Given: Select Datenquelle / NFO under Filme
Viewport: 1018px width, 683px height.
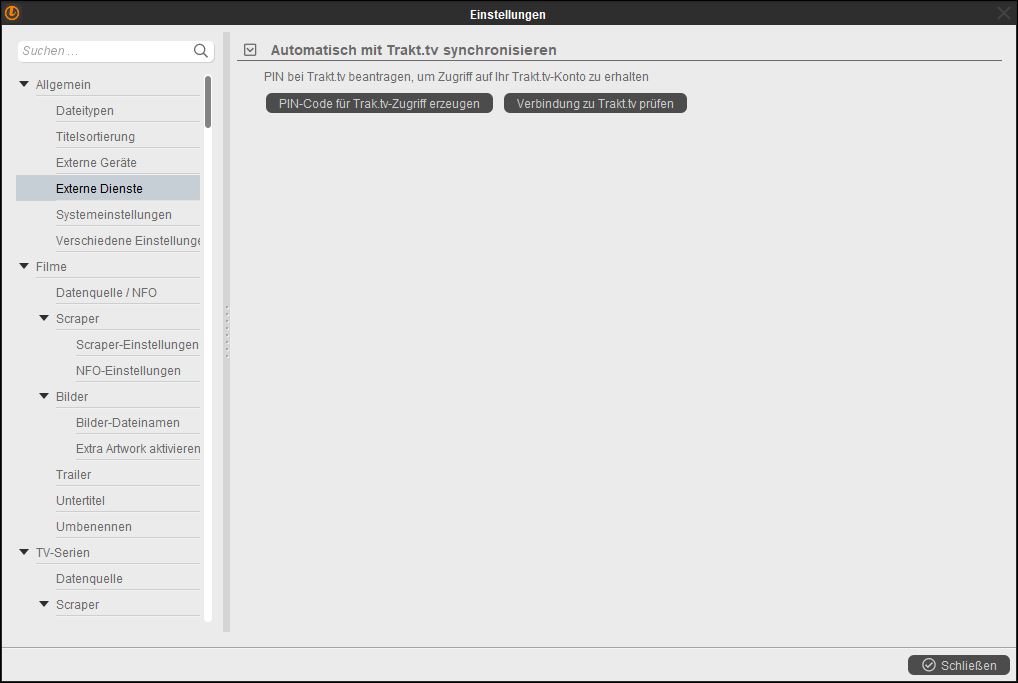Looking at the screenshot, I should click(106, 292).
